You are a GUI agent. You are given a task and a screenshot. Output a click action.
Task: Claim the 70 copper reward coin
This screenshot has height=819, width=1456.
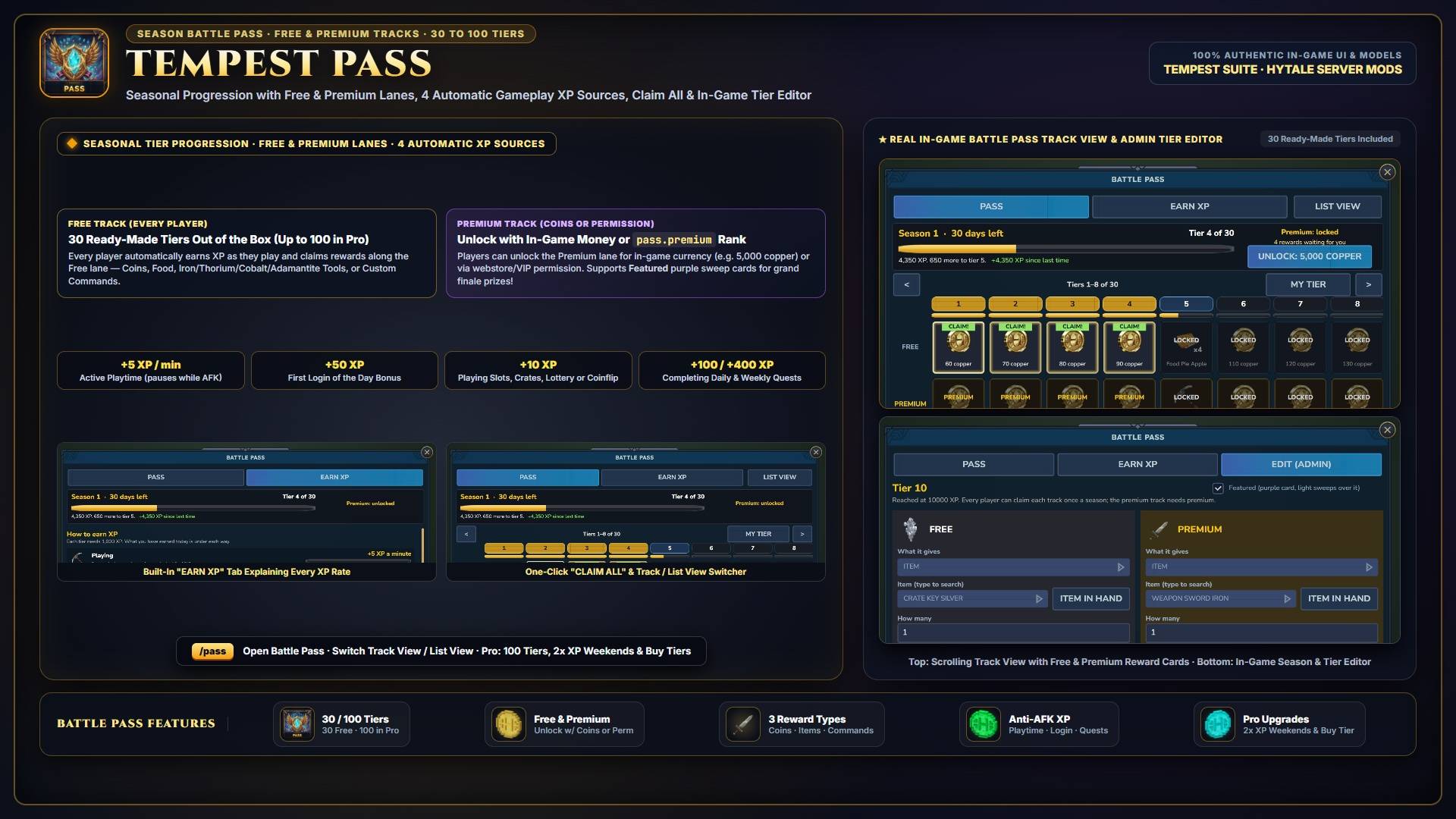[x=1015, y=342]
